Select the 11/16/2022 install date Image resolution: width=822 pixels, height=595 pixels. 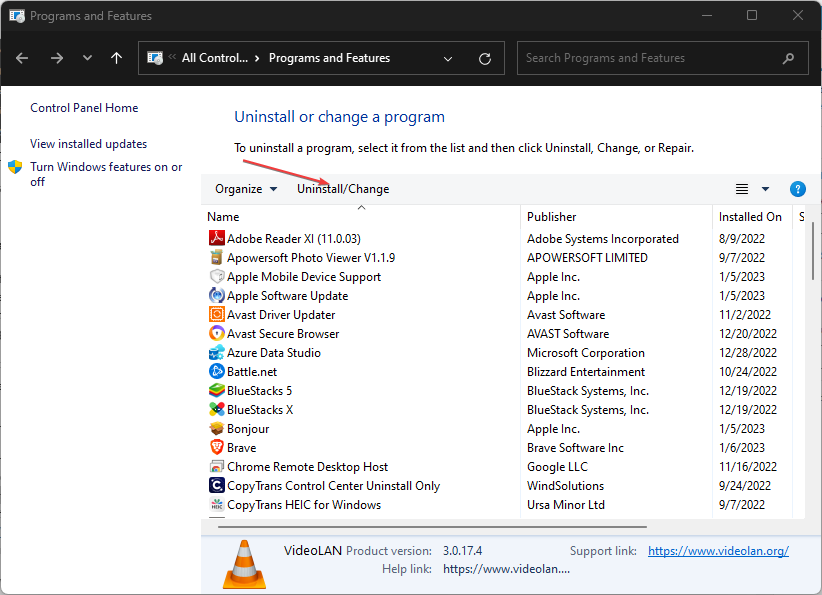748,467
